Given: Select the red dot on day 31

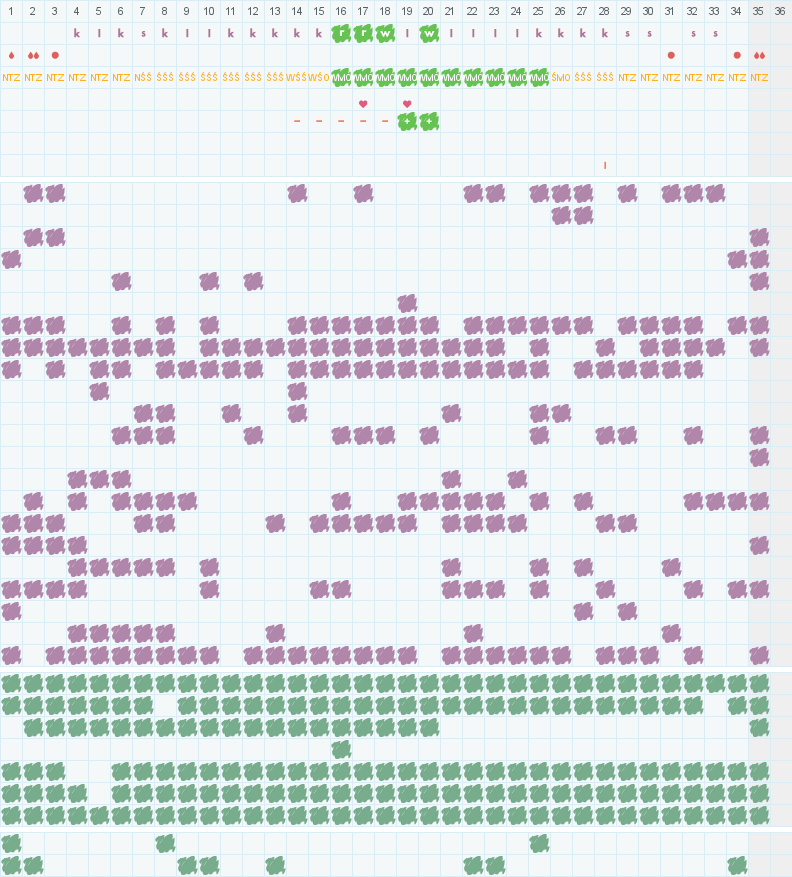Looking at the screenshot, I should pos(671,55).
